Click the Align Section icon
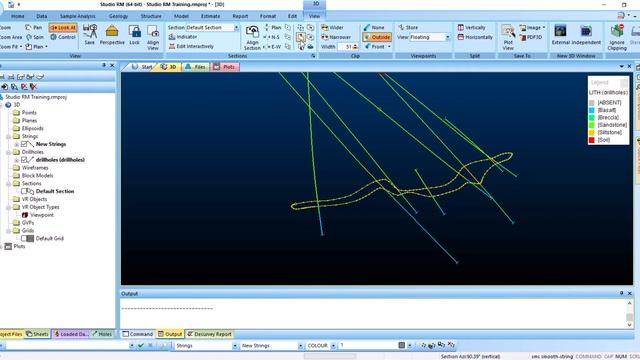640x360 pixels. coord(252,31)
